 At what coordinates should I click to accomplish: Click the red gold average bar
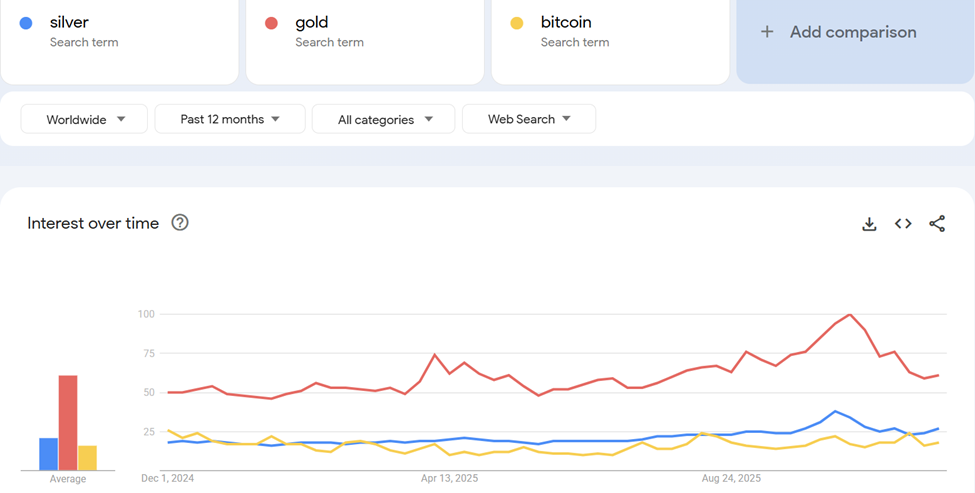click(68, 422)
